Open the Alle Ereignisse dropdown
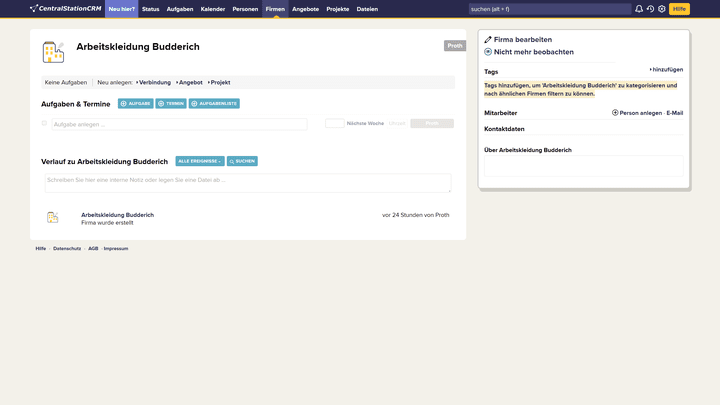The width and height of the screenshot is (720, 405). (199, 161)
